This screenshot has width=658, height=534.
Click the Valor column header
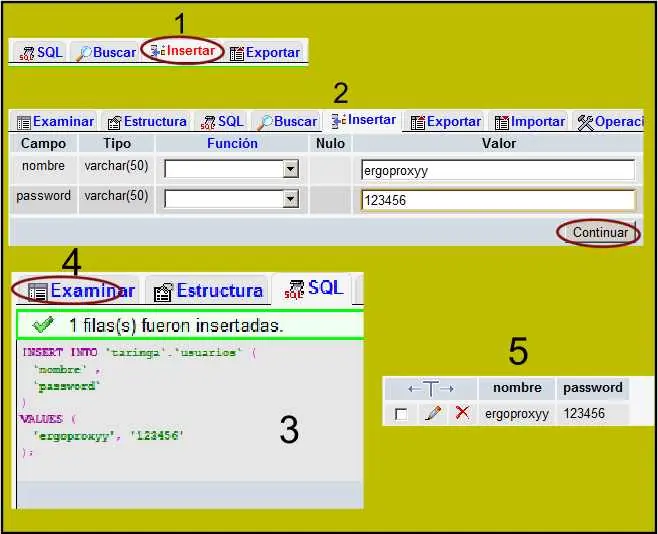tap(499, 143)
